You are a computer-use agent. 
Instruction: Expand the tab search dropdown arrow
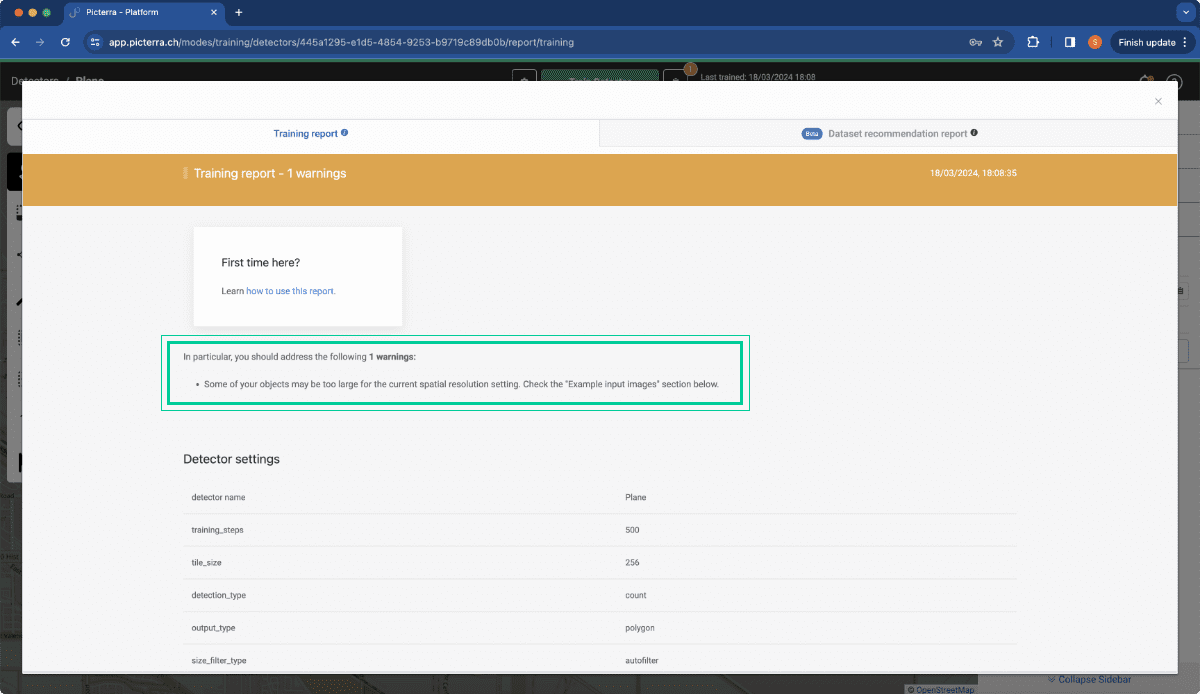click(x=1183, y=13)
